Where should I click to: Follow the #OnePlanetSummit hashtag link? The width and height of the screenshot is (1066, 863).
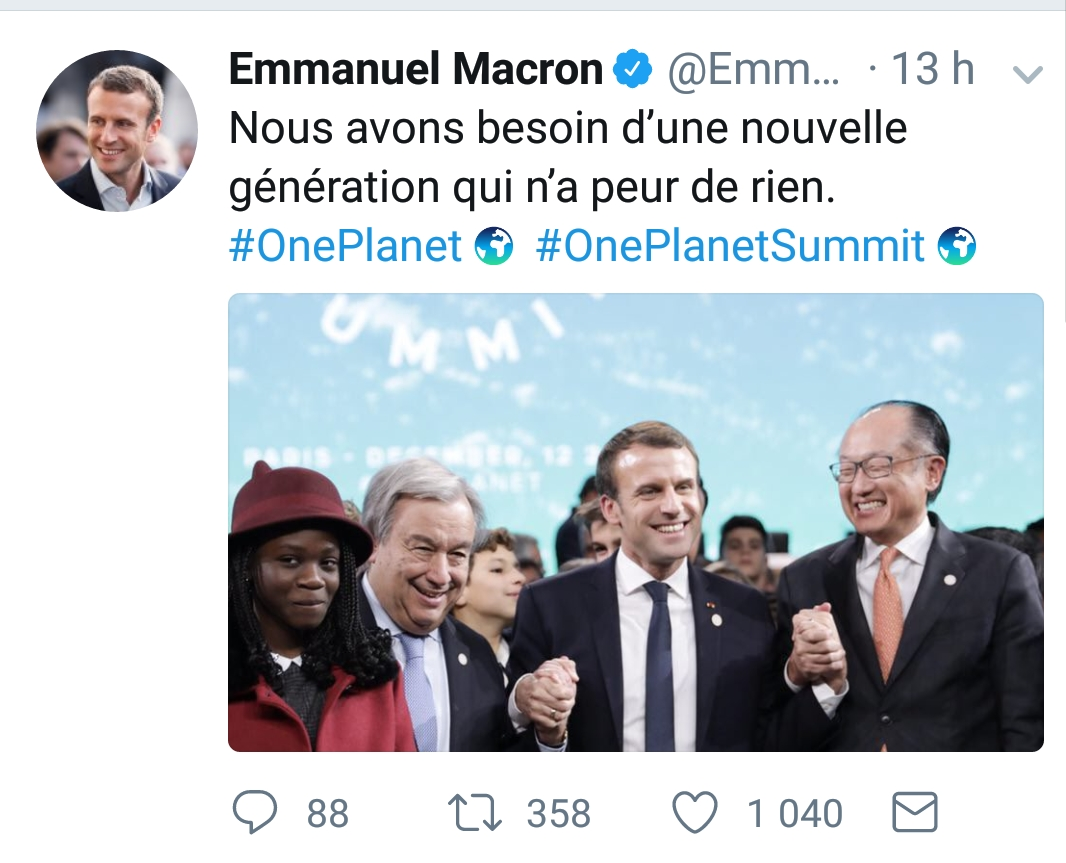click(731, 245)
